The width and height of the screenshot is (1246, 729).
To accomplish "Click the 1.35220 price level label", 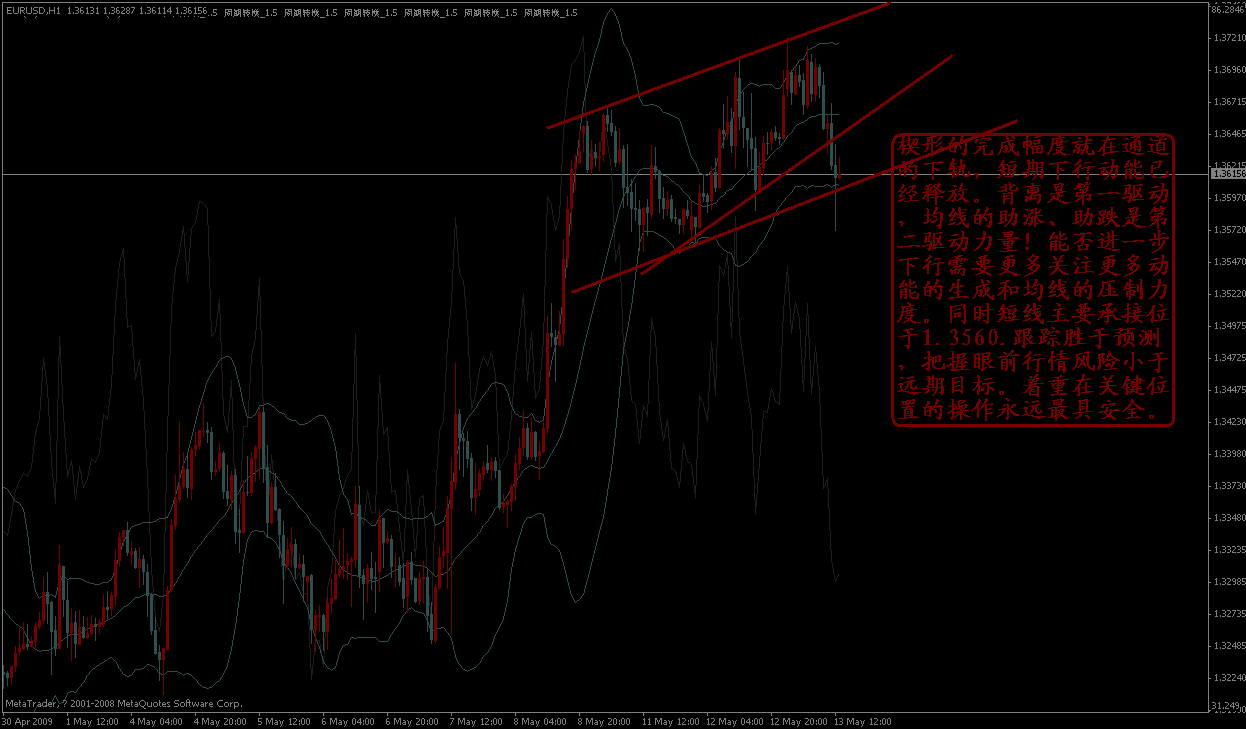I will click(1228, 294).
